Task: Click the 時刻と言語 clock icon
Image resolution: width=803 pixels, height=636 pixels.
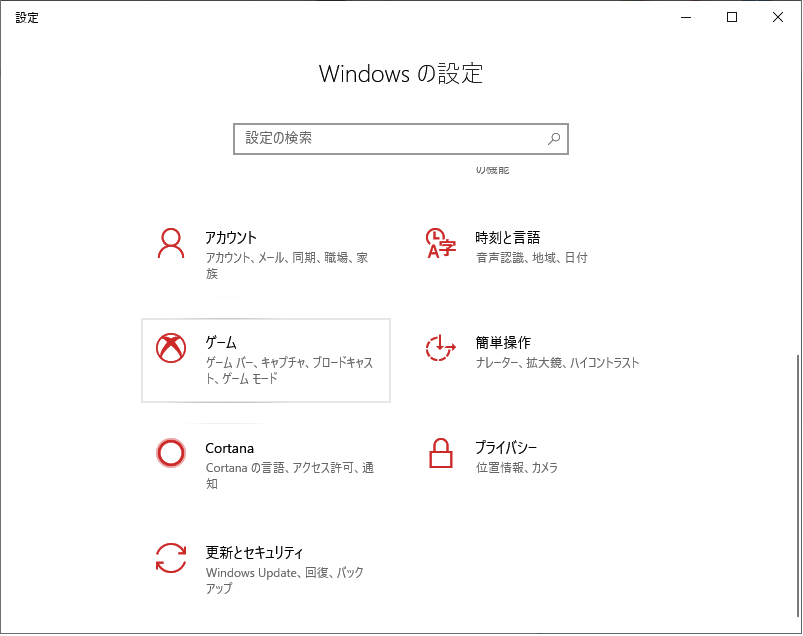Action: point(440,244)
